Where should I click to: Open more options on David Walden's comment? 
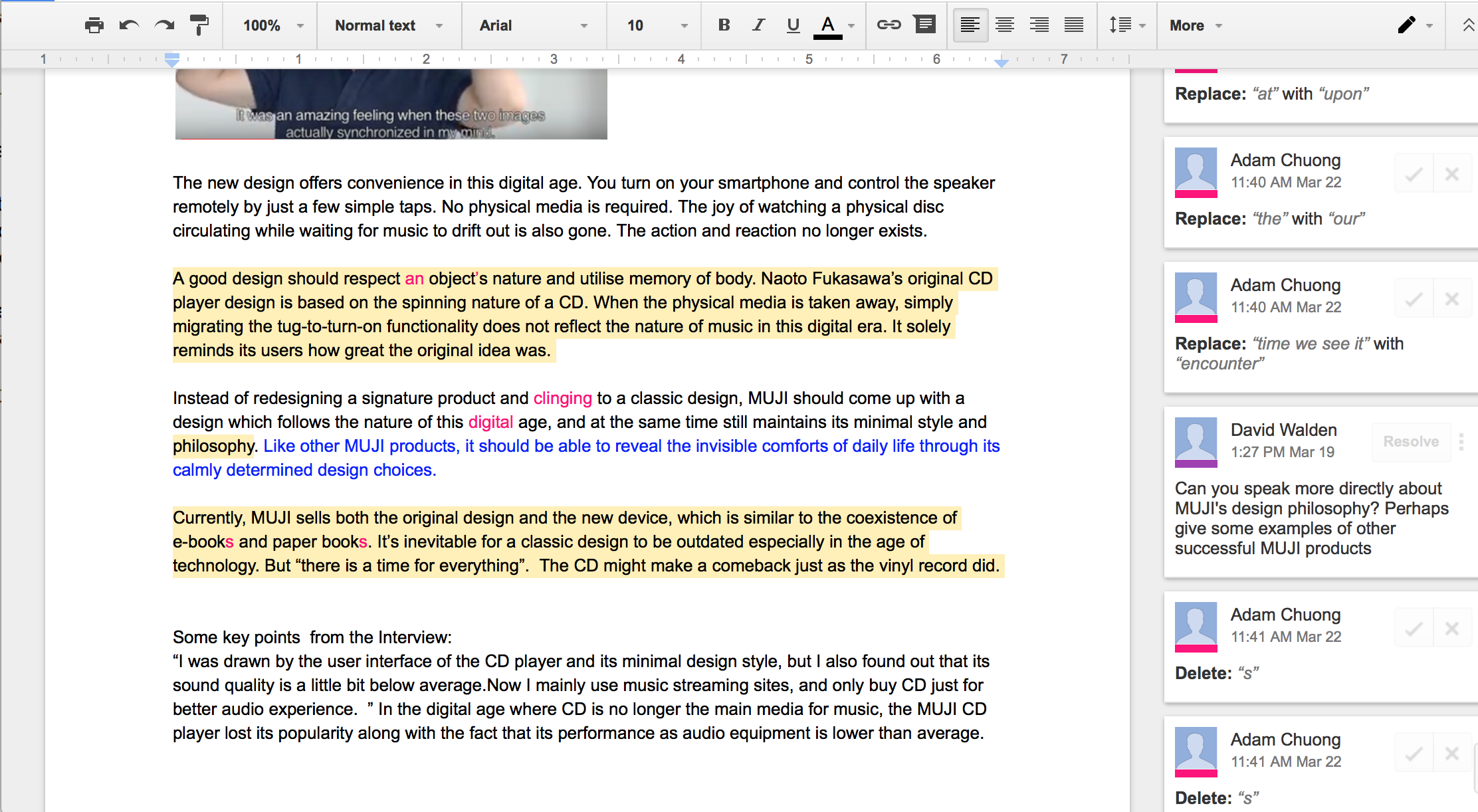pyautogui.click(x=1461, y=441)
